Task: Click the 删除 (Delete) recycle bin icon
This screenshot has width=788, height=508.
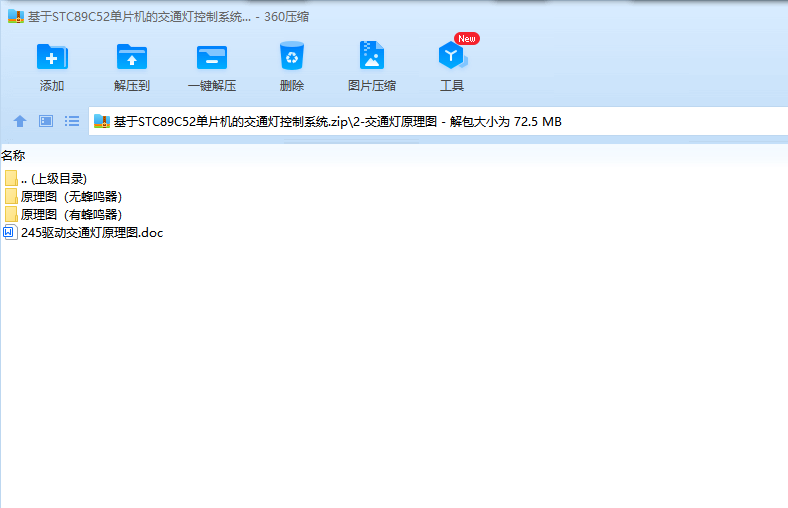Action: point(291,55)
